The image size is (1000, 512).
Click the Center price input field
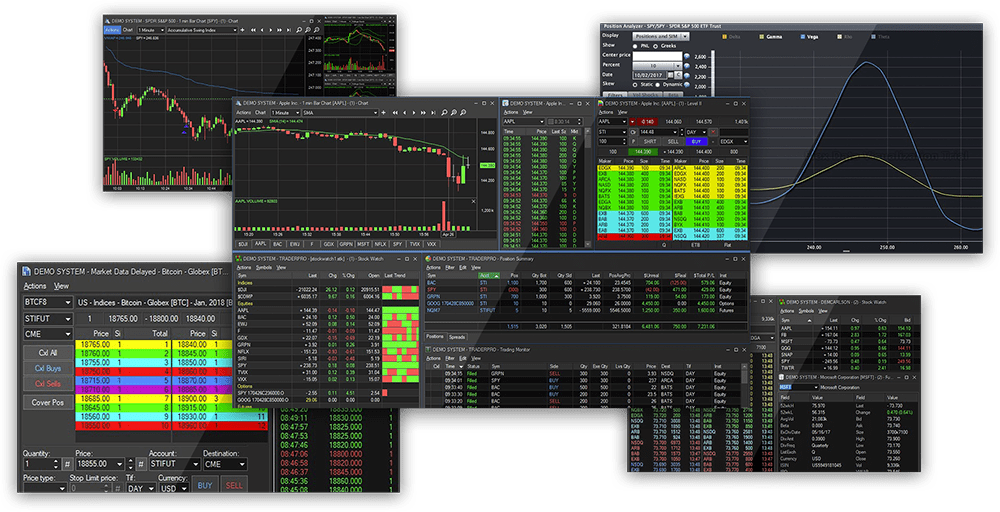coord(658,56)
